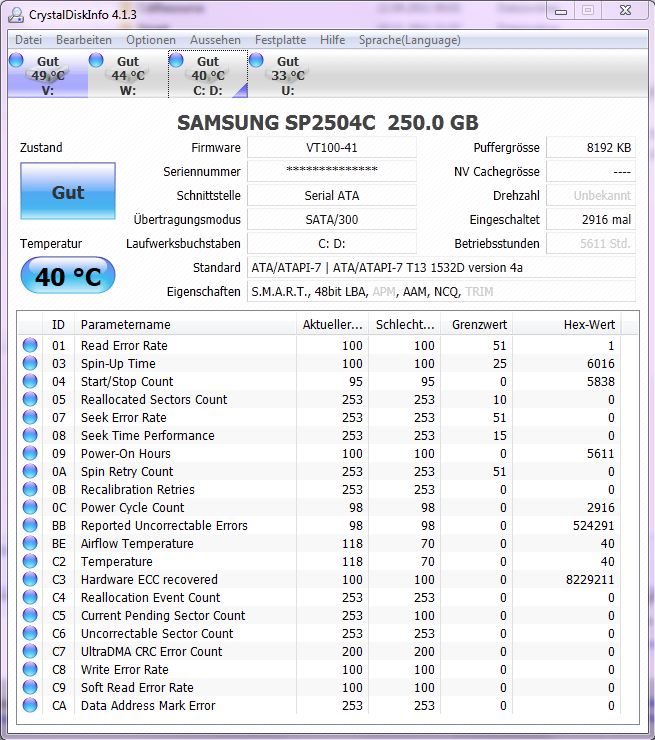
Task: Click the Firmware field VT100-41
Action: 332,148
